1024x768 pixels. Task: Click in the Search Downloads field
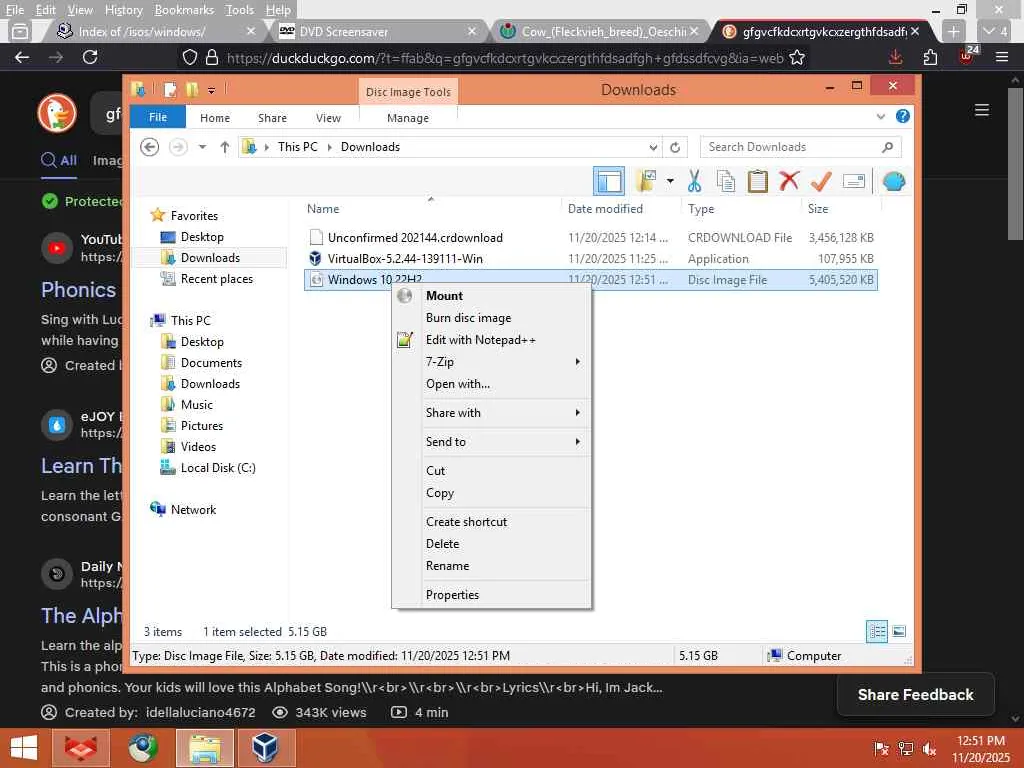tap(800, 147)
